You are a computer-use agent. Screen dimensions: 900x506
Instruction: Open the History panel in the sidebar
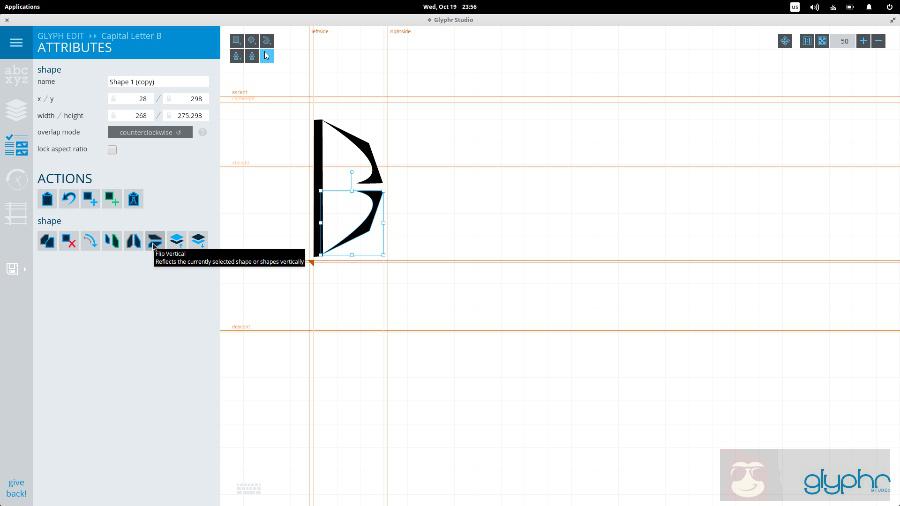pyautogui.click(x=16, y=180)
